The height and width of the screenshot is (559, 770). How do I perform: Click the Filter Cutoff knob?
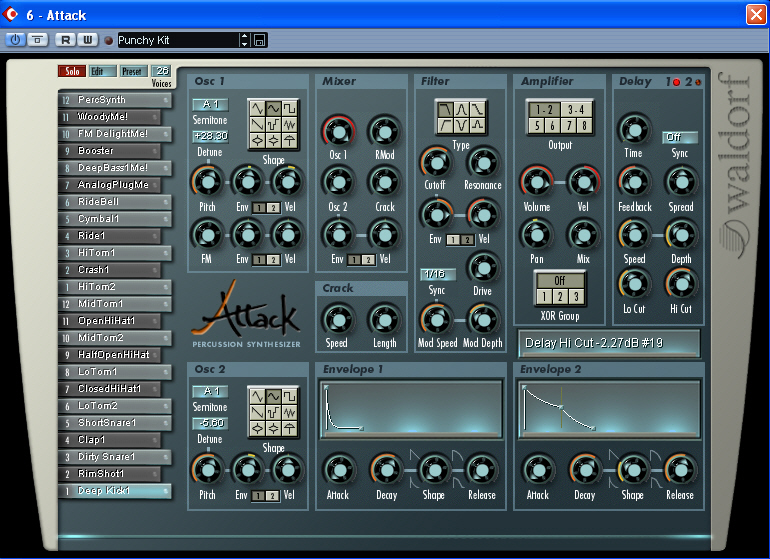pos(436,162)
